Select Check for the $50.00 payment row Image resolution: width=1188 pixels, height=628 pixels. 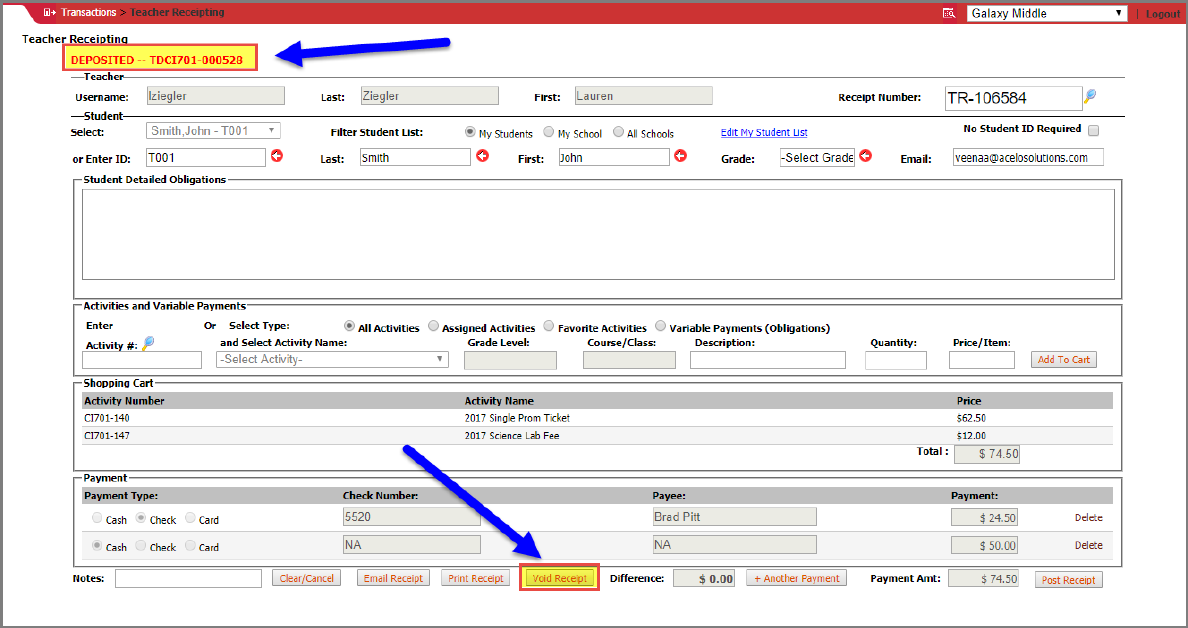tap(141, 545)
